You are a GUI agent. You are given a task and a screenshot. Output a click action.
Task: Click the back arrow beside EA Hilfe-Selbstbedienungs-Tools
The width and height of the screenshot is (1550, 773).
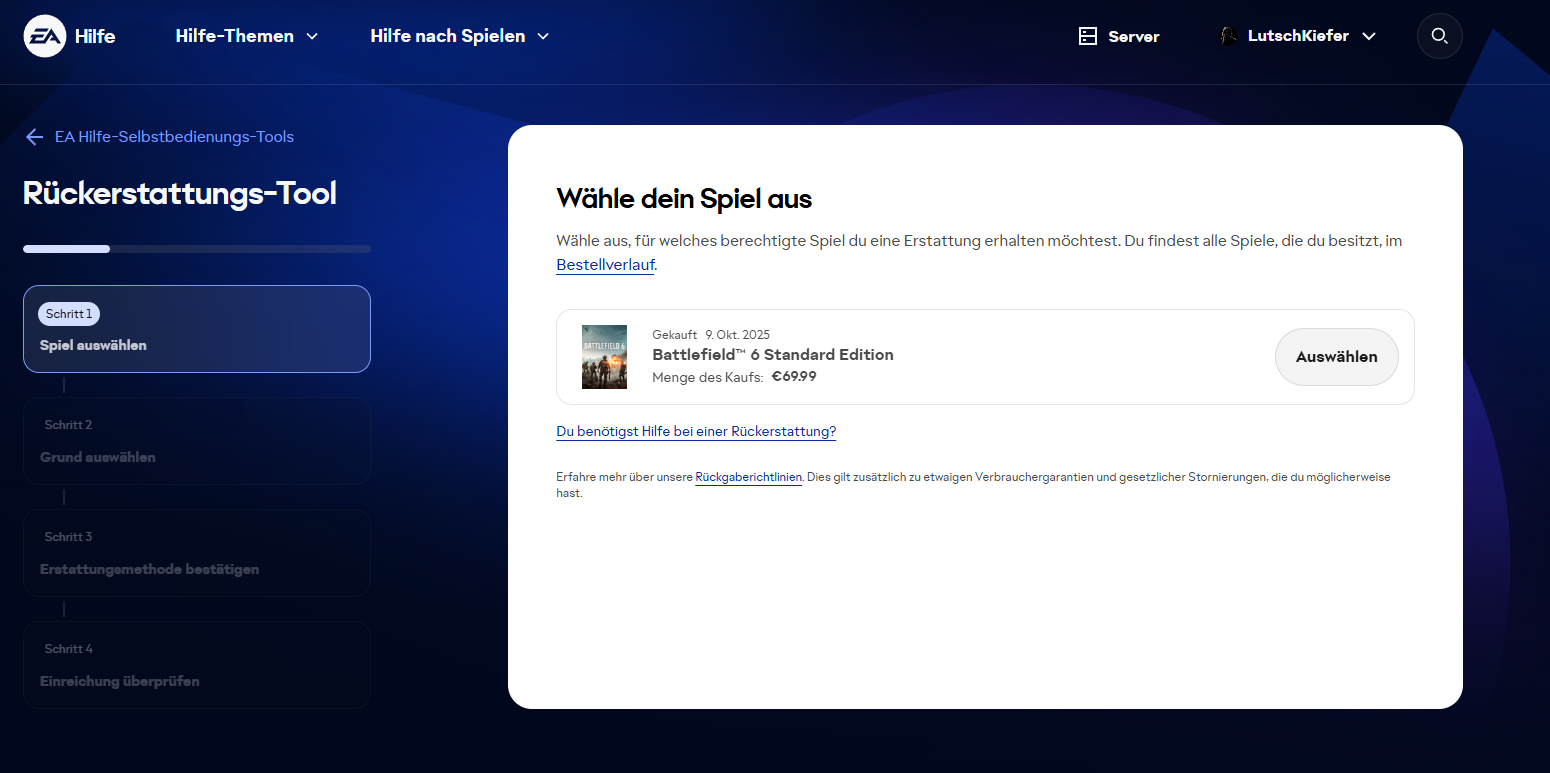(35, 137)
